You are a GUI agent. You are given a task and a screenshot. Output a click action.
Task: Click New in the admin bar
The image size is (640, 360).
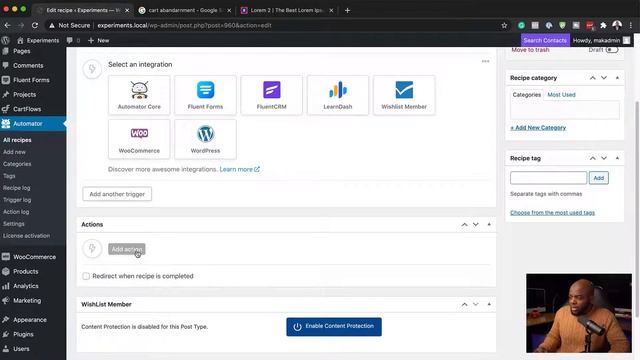click(98, 40)
